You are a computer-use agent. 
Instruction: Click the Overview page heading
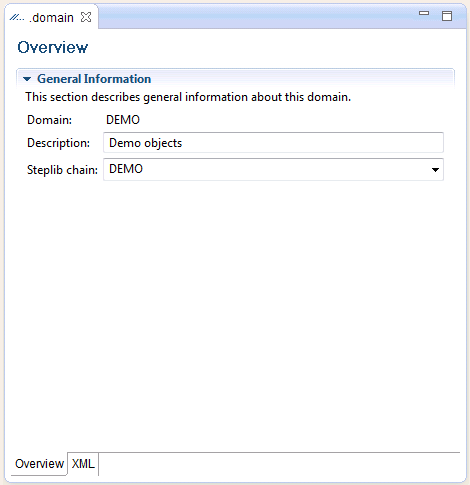53,47
